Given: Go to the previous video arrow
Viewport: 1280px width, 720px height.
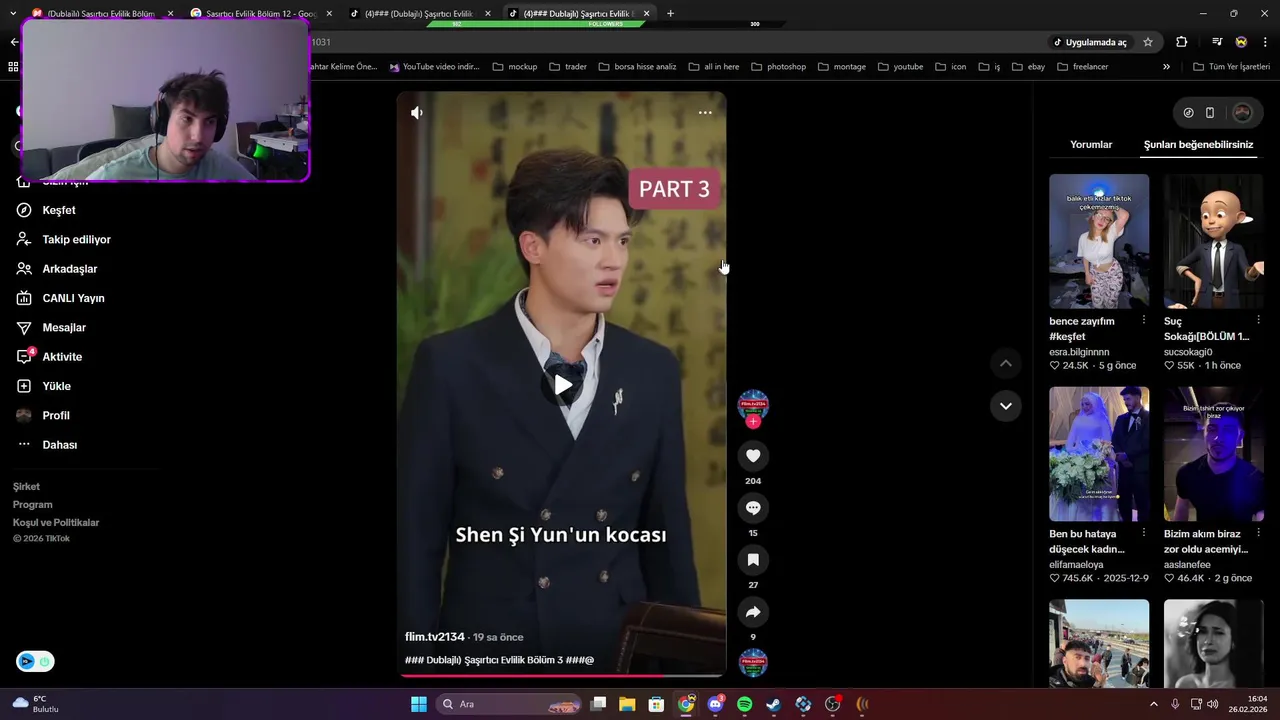Looking at the screenshot, I should point(1006,363).
